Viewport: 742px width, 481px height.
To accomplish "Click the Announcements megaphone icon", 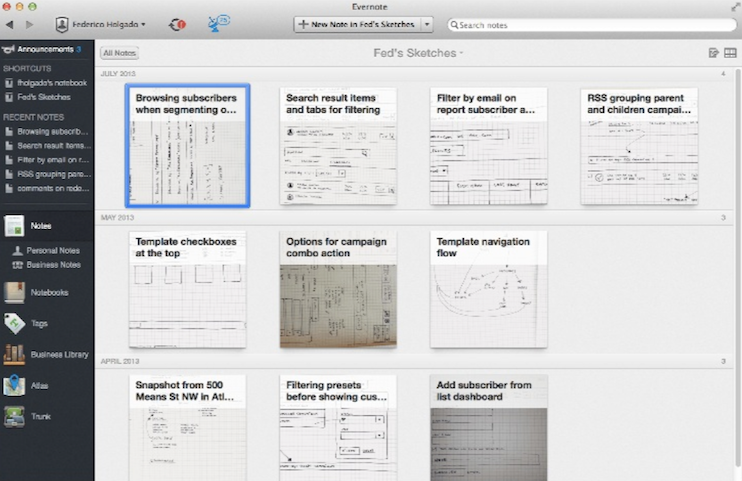I will tap(9, 49).
